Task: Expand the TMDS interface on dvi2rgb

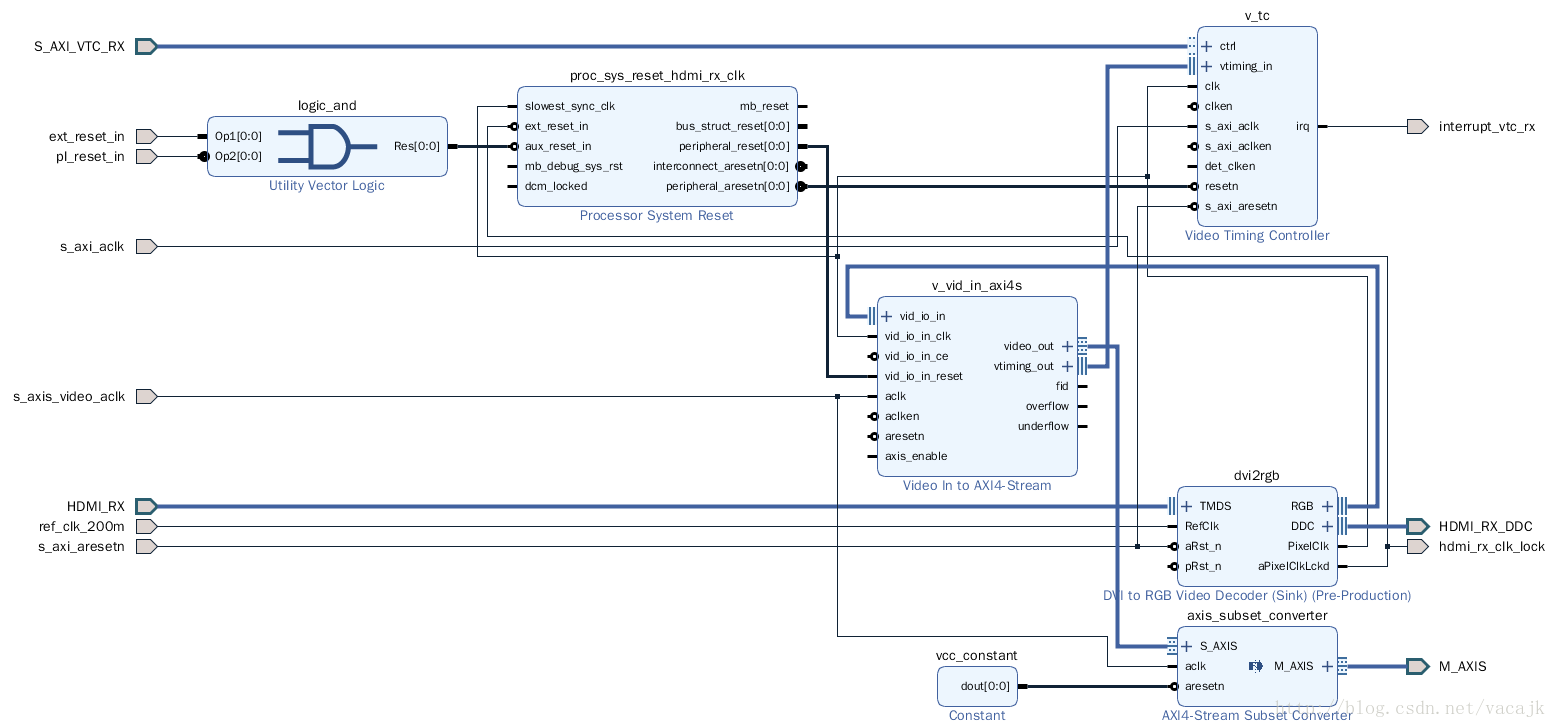Action: coord(1186,506)
